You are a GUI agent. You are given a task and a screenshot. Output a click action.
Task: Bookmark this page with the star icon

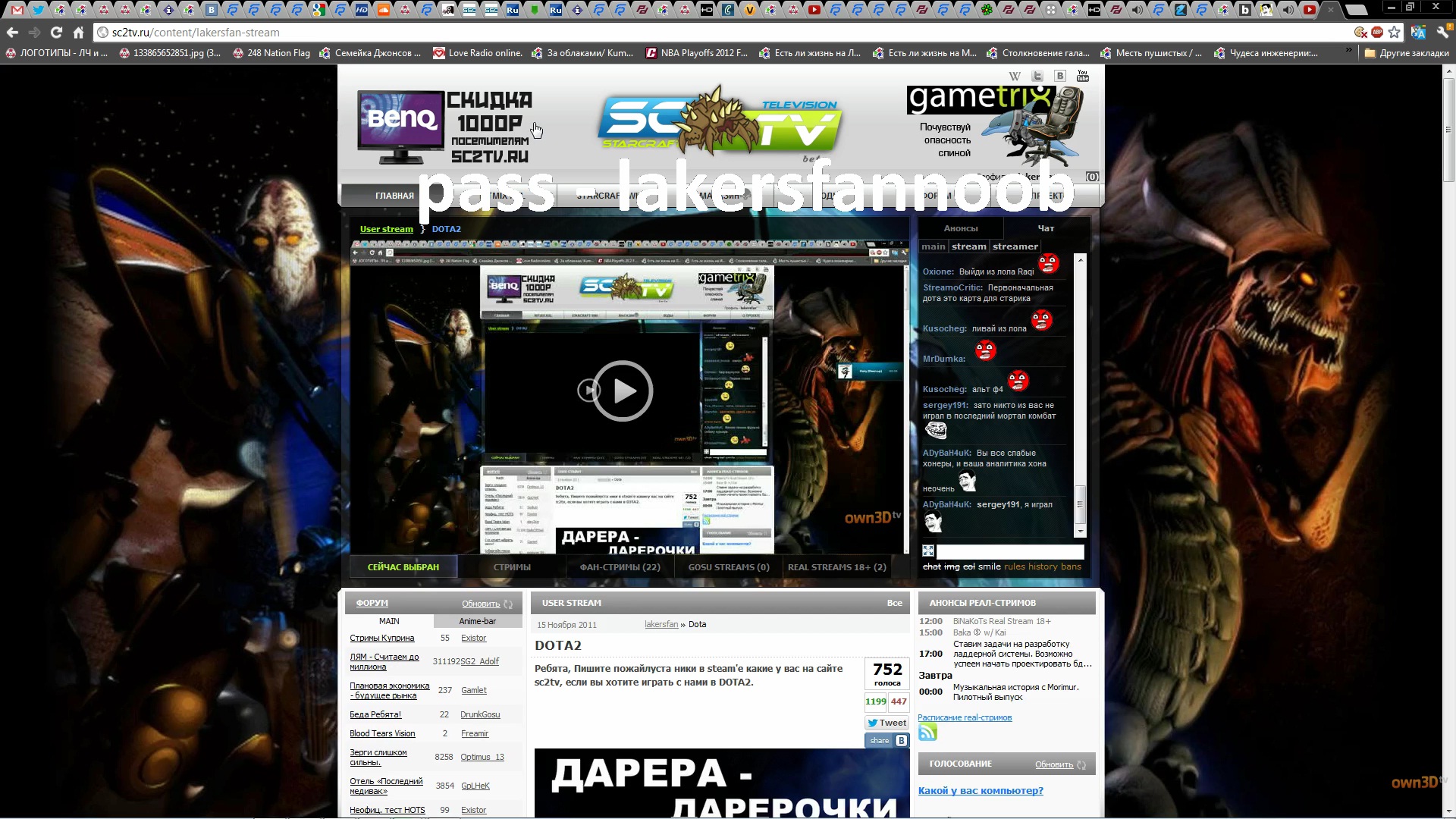(1394, 33)
